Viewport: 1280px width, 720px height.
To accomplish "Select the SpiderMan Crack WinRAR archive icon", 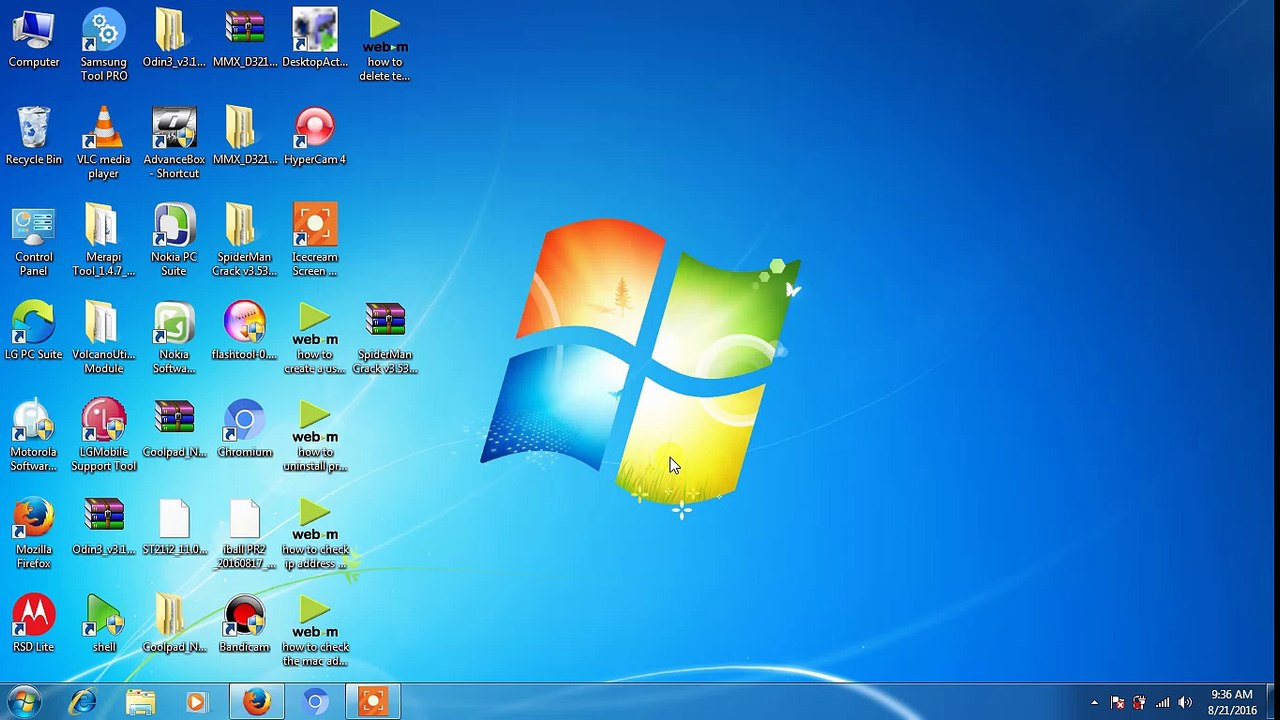I will point(385,338).
